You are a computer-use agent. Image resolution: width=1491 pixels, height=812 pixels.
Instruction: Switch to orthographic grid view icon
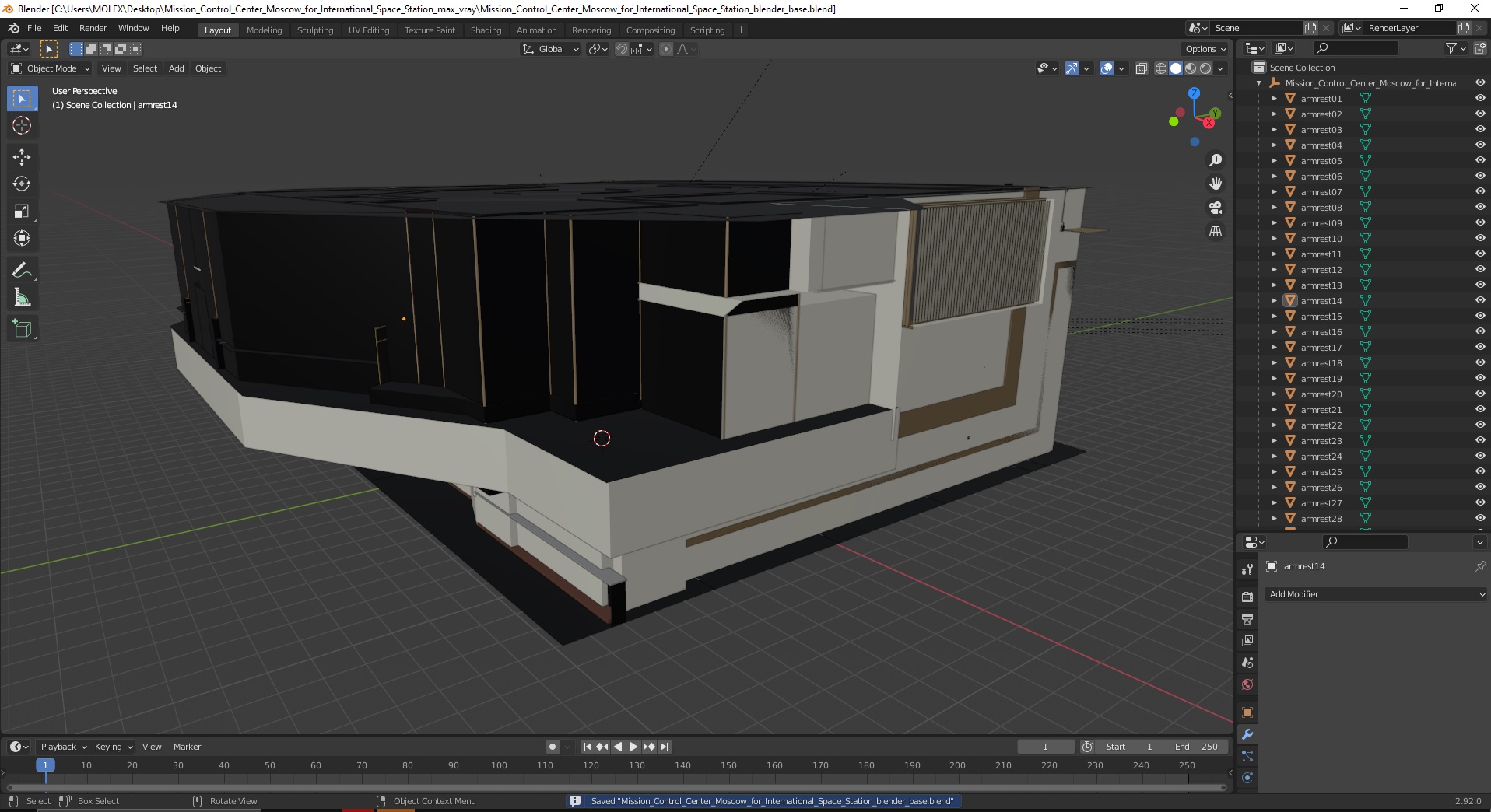tap(1216, 232)
